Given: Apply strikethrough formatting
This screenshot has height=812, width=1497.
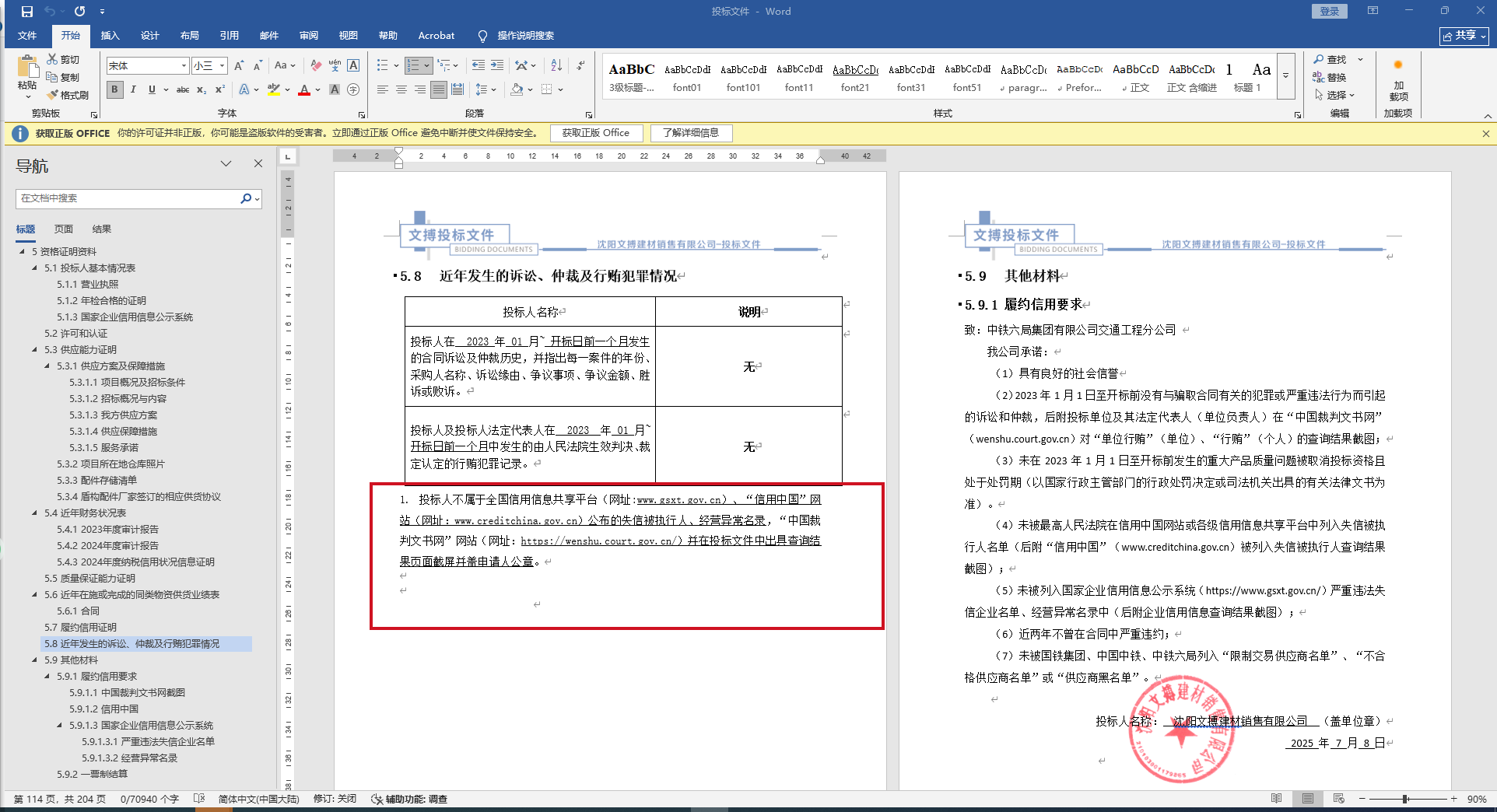Looking at the screenshot, I should pyautogui.click(x=183, y=89).
